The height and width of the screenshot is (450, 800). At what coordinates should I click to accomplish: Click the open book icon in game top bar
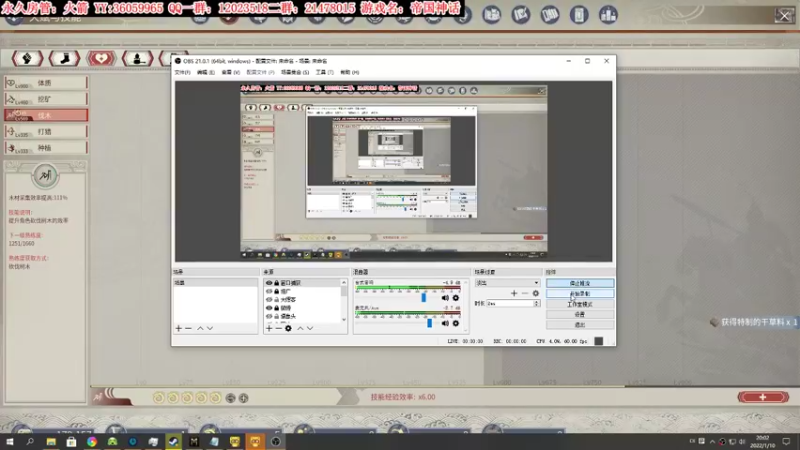[550, 15]
